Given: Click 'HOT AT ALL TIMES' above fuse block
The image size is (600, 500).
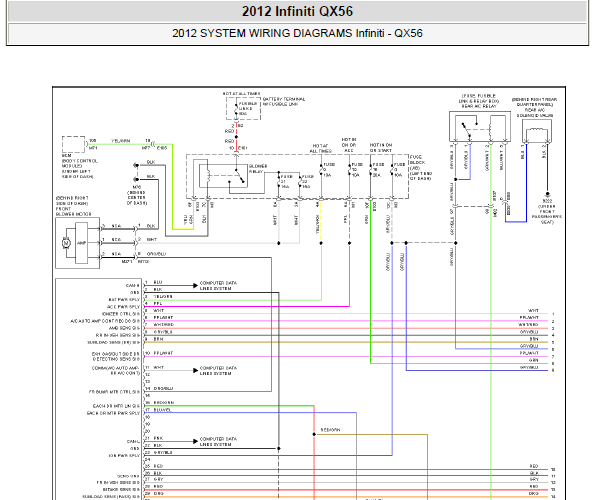Looking at the screenshot, I should tap(321, 148).
